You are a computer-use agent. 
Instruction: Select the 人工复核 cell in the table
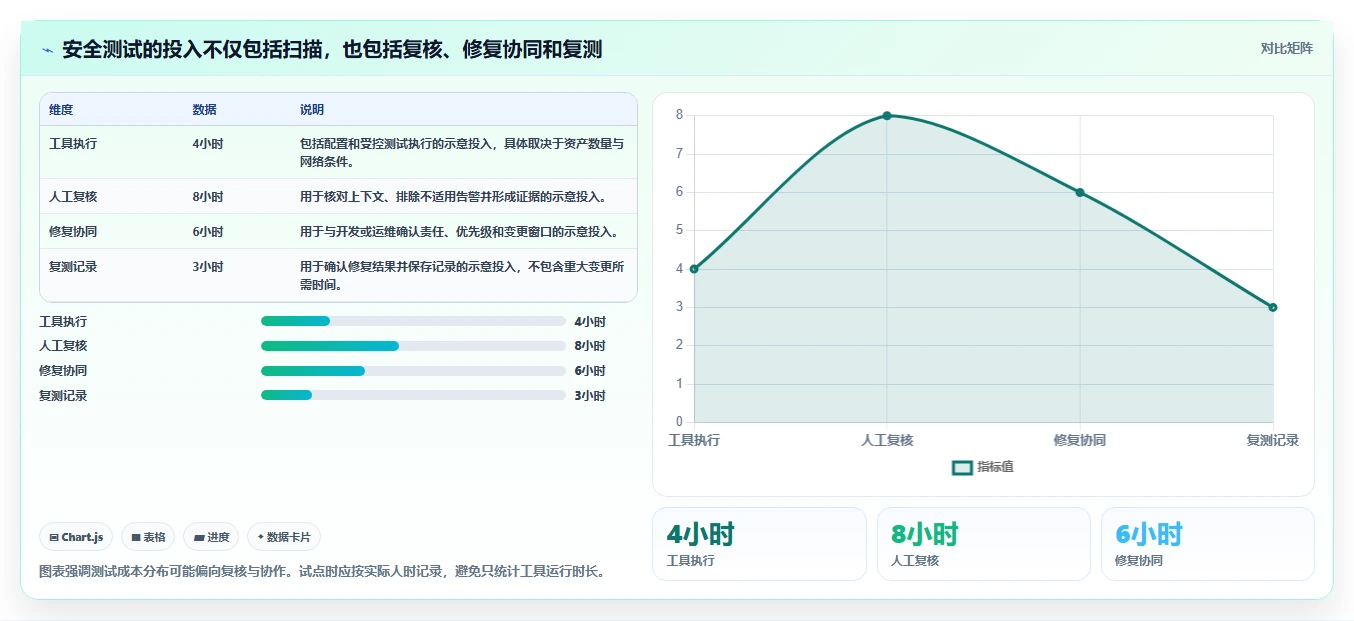73,197
